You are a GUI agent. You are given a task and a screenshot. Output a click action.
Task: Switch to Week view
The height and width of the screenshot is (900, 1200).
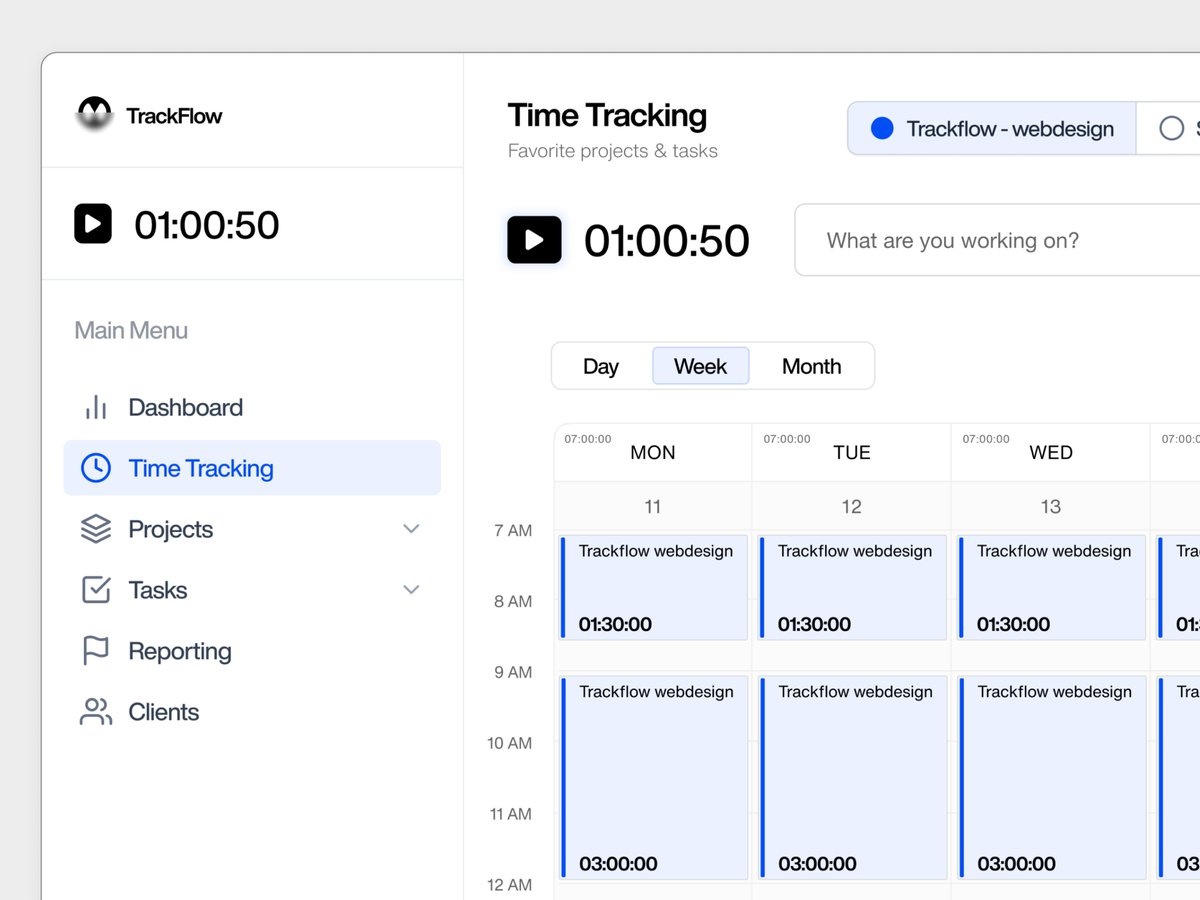(701, 366)
